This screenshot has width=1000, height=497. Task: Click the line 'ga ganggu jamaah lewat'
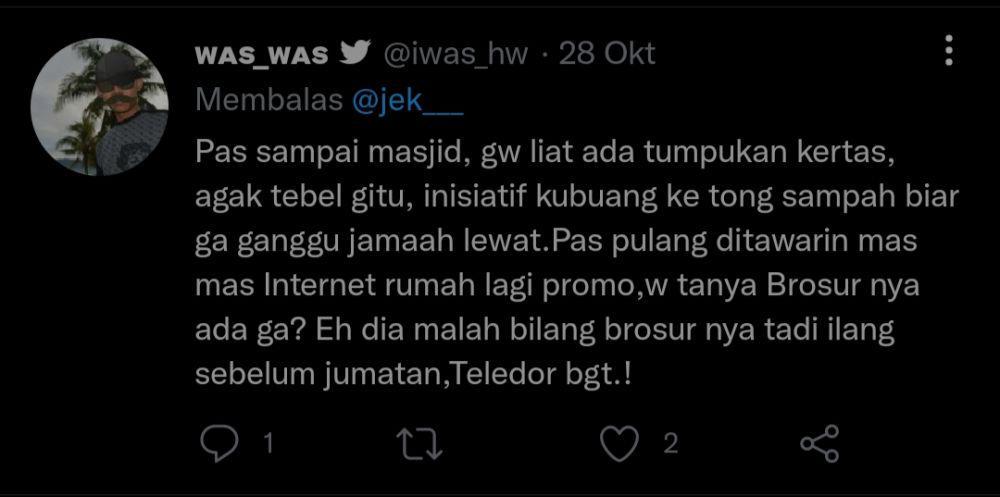[x=555, y=243]
